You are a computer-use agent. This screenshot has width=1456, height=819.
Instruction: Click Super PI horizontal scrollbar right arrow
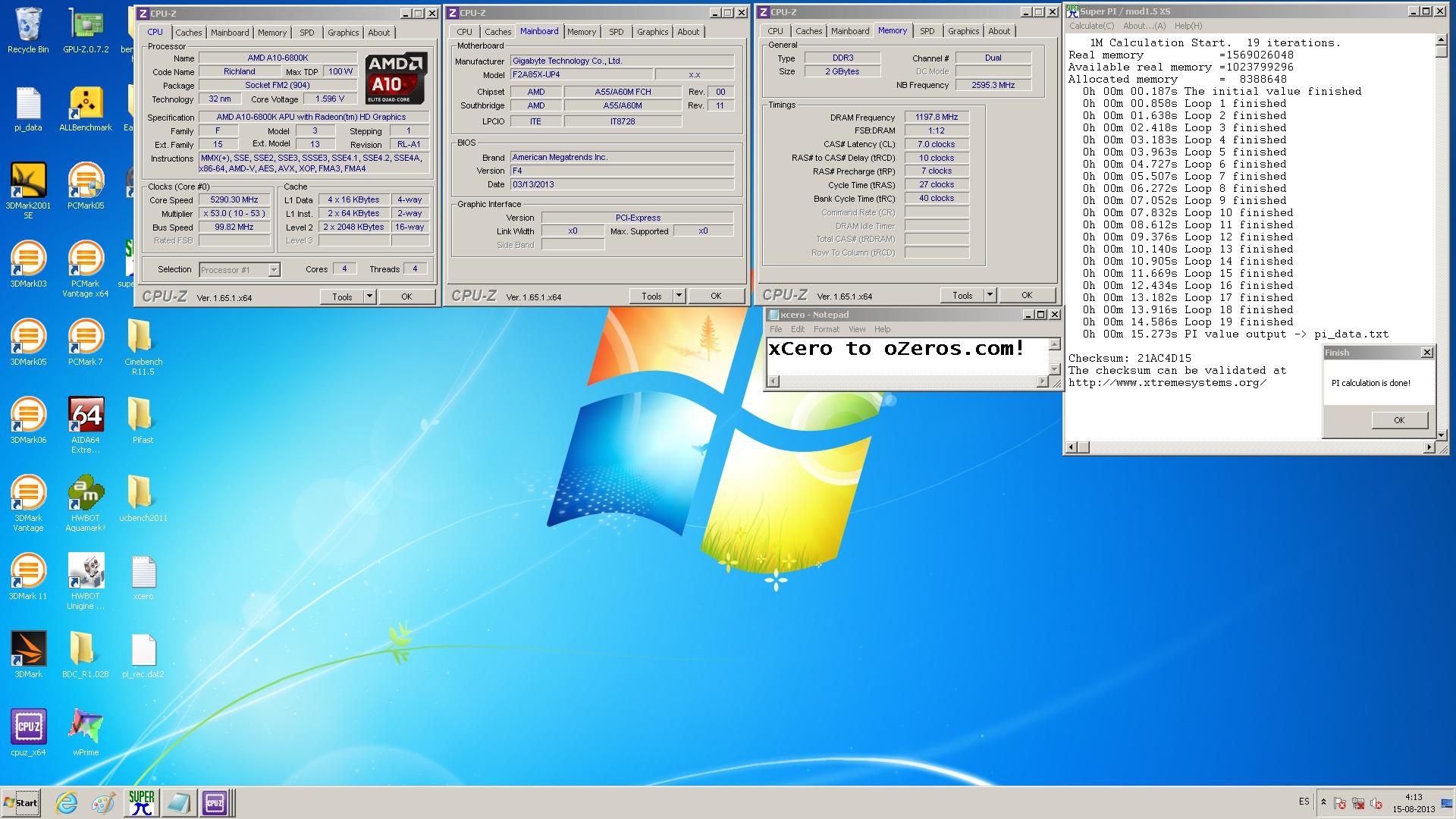pos(1429,447)
